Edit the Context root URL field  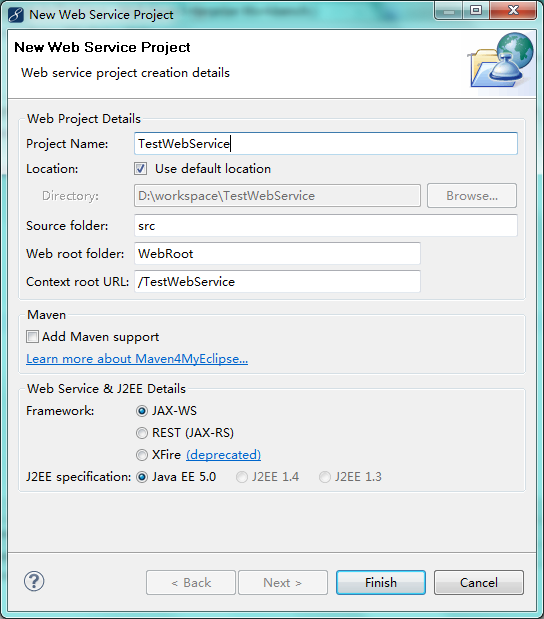click(277, 281)
